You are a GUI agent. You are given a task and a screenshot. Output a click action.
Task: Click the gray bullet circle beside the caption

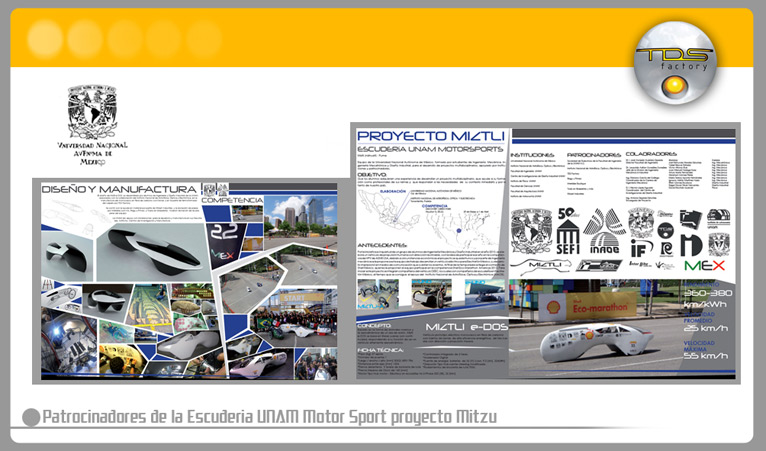(x=31, y=417)
